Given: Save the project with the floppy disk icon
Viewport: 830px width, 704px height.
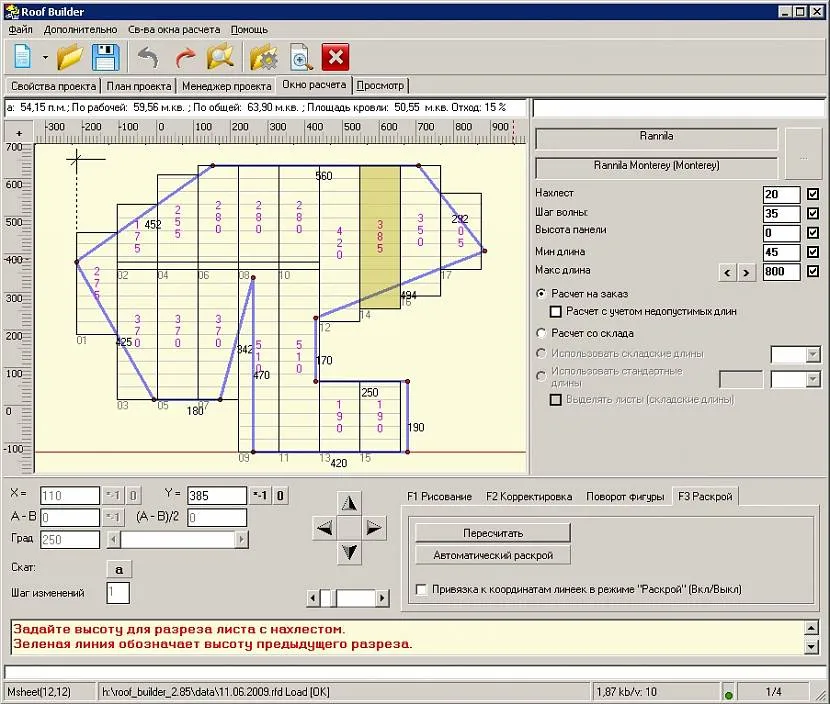Looking at the screenshot, I should (105, 57).
